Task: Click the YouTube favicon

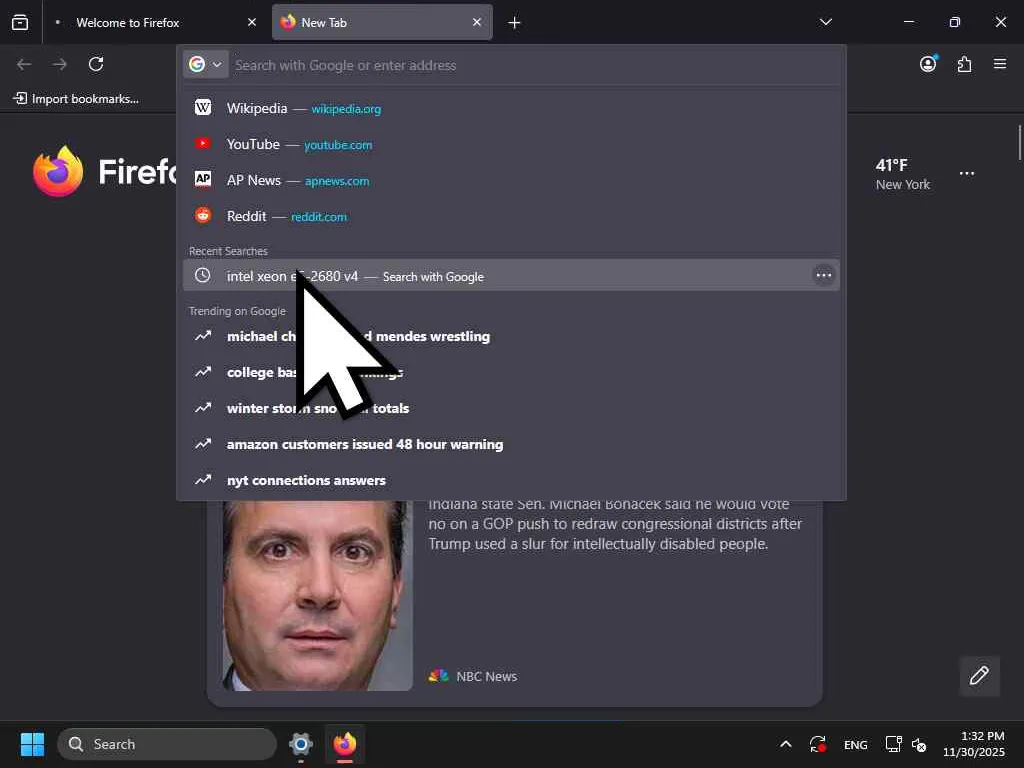Action: coord(203,144)
